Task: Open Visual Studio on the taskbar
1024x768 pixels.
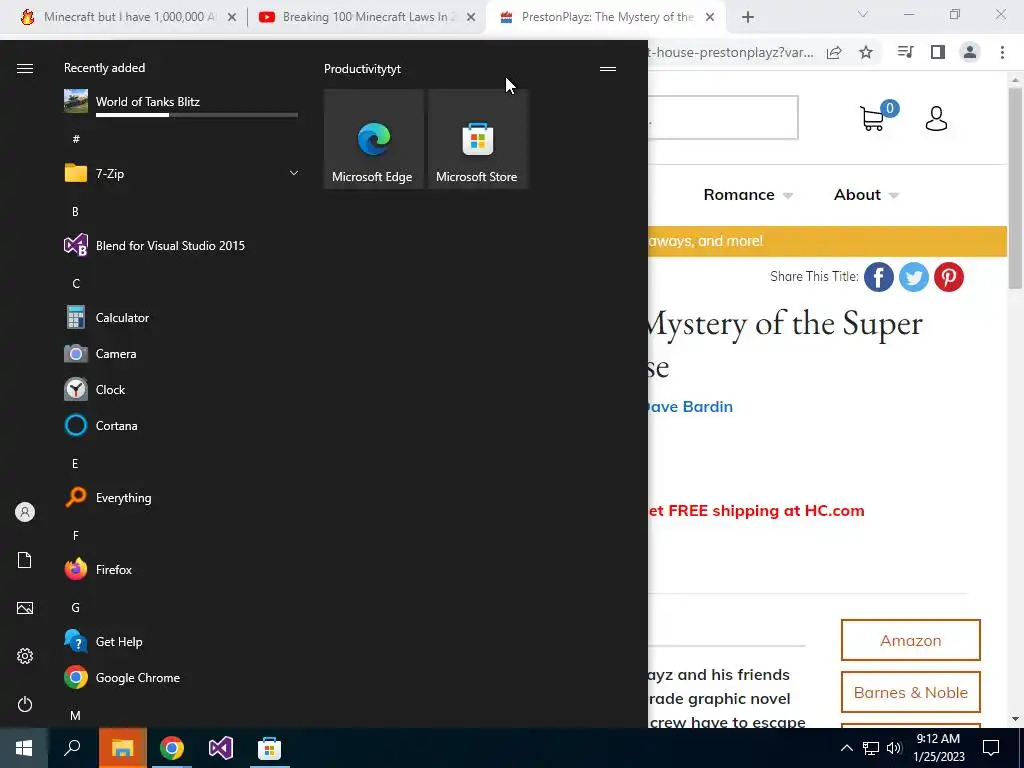Action: [221, 748]
